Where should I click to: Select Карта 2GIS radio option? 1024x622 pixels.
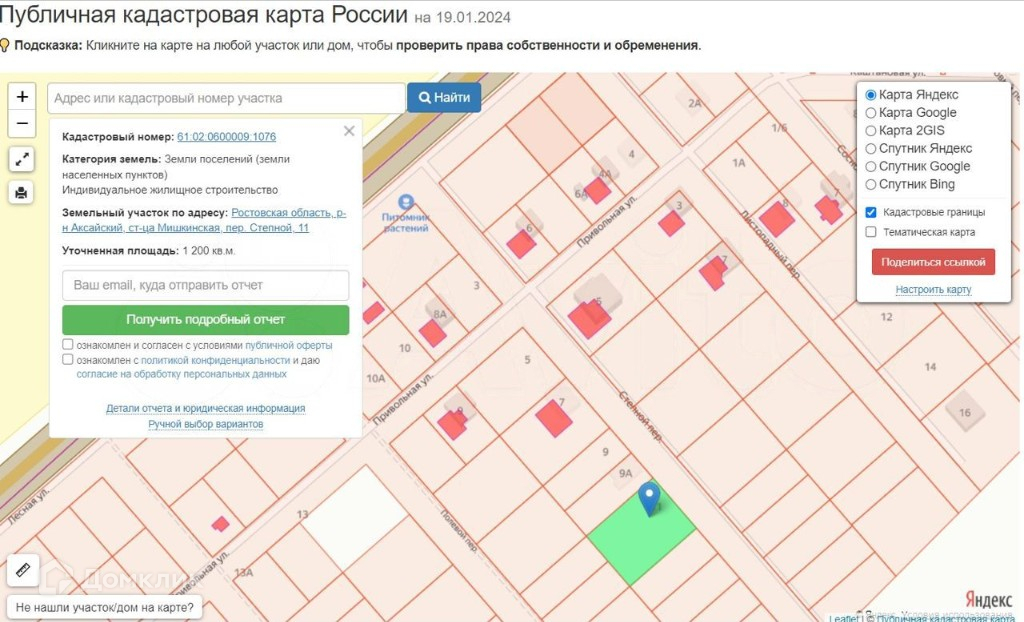(x=871, y=131)
